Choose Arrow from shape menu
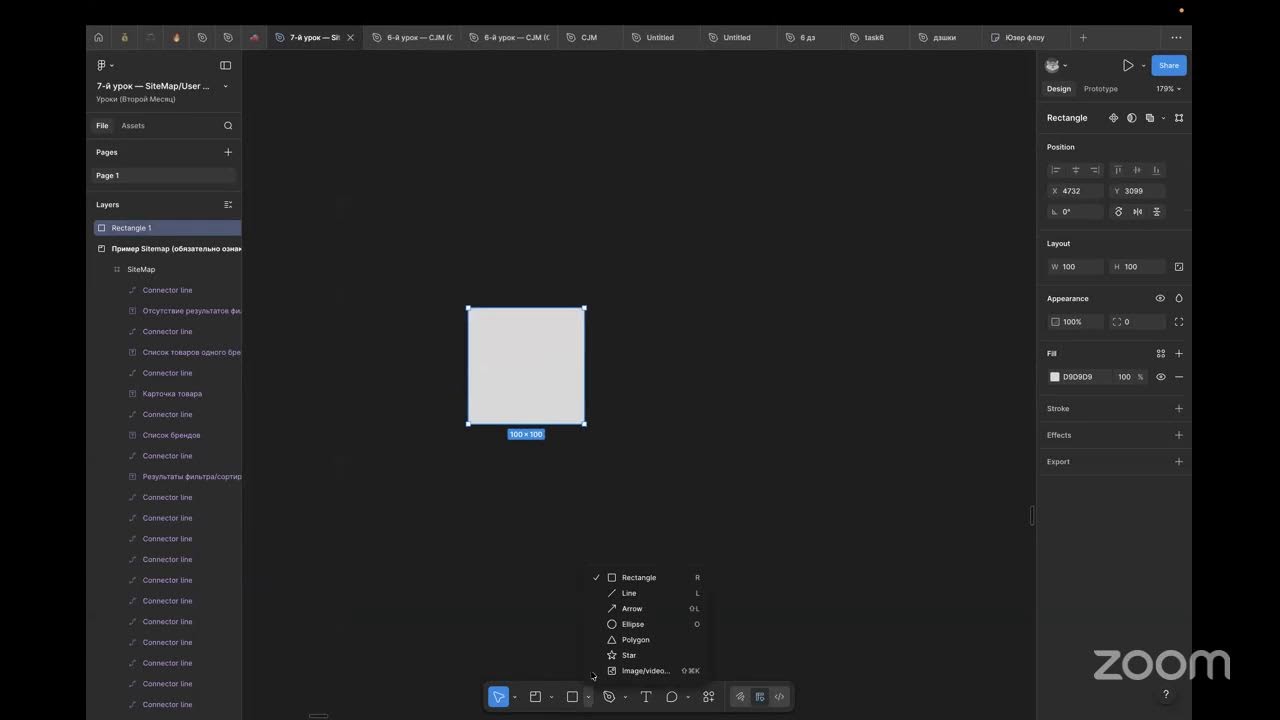 tap(647, 609)
